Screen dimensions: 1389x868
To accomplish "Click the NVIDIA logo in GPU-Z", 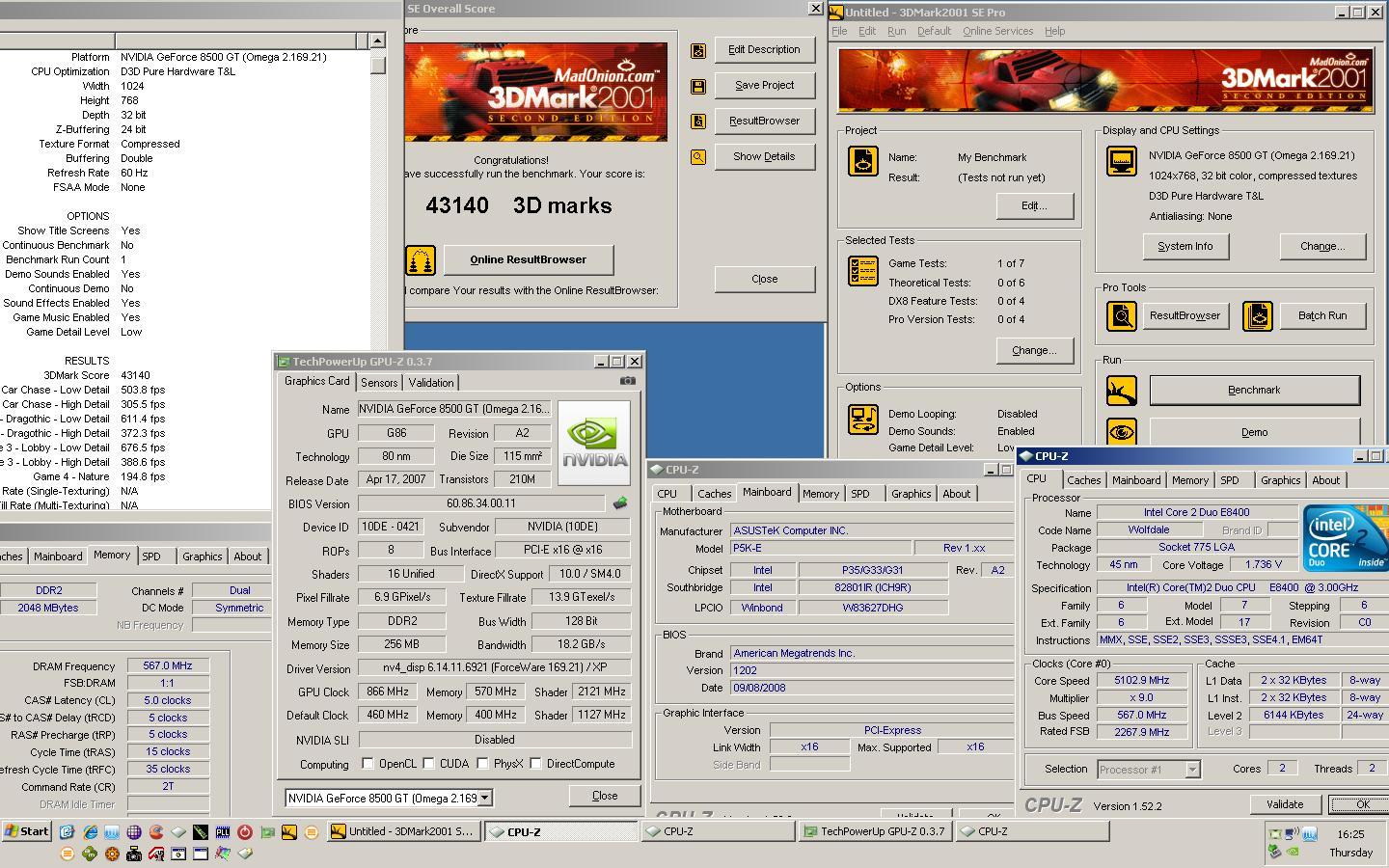I will [594, 444].
